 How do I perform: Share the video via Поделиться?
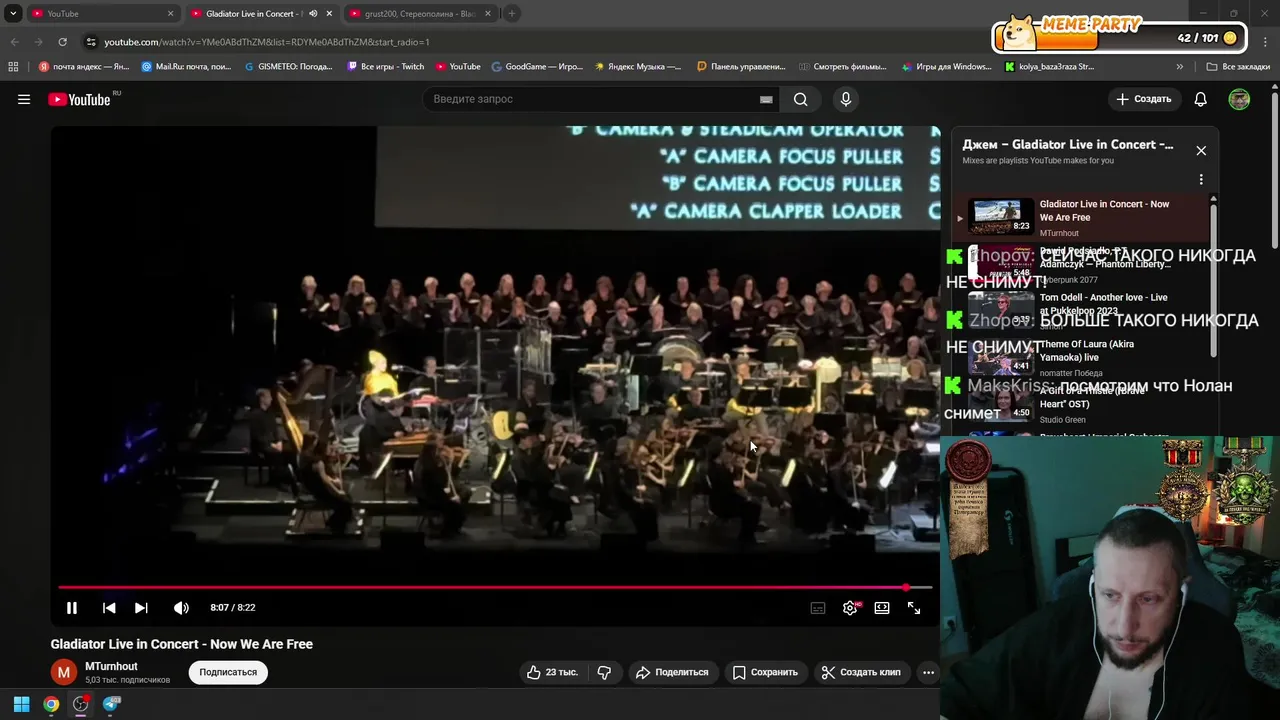[x=672, y=672]
